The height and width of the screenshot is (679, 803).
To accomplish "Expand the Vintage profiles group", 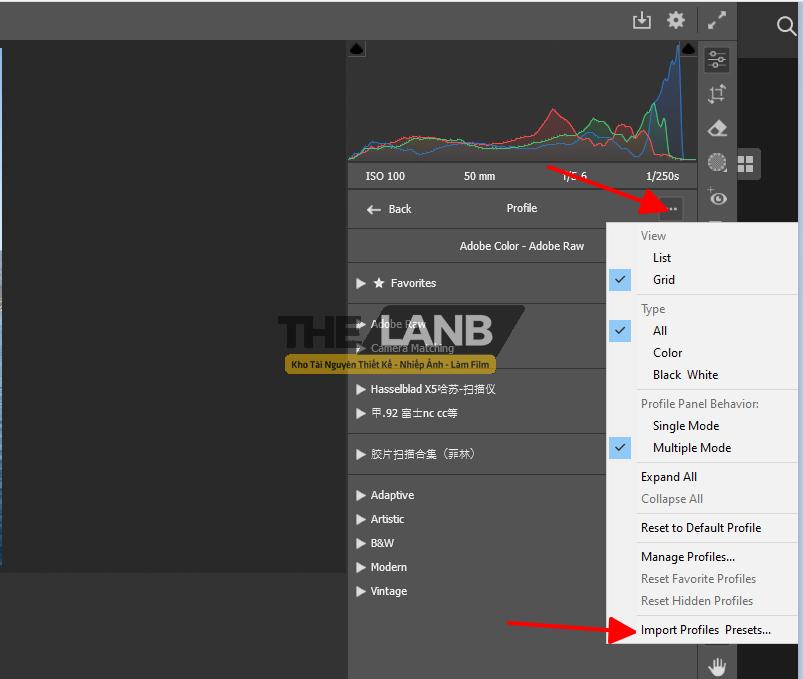I will (361, 591).
